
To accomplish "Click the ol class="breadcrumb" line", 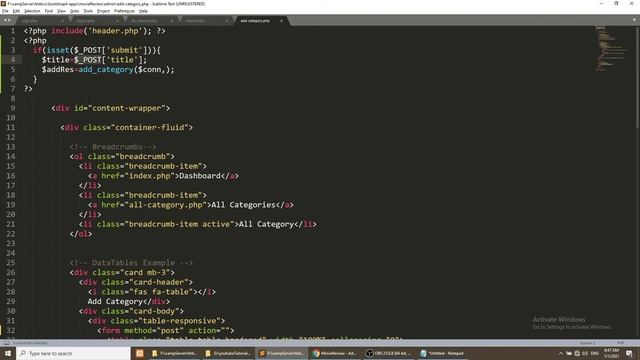I will point(122,156).
